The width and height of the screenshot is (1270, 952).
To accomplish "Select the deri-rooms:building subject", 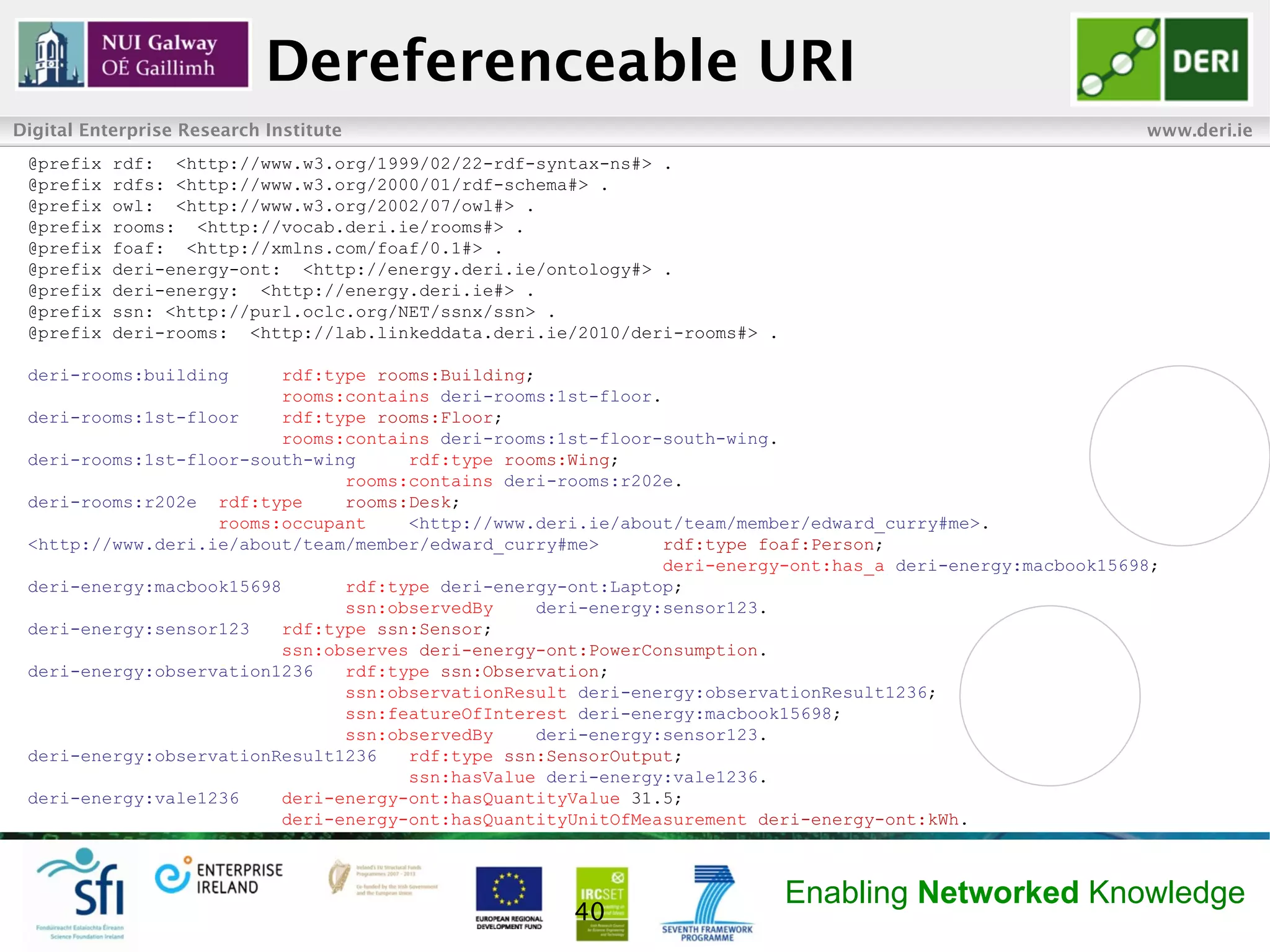I will coord(128,376).
